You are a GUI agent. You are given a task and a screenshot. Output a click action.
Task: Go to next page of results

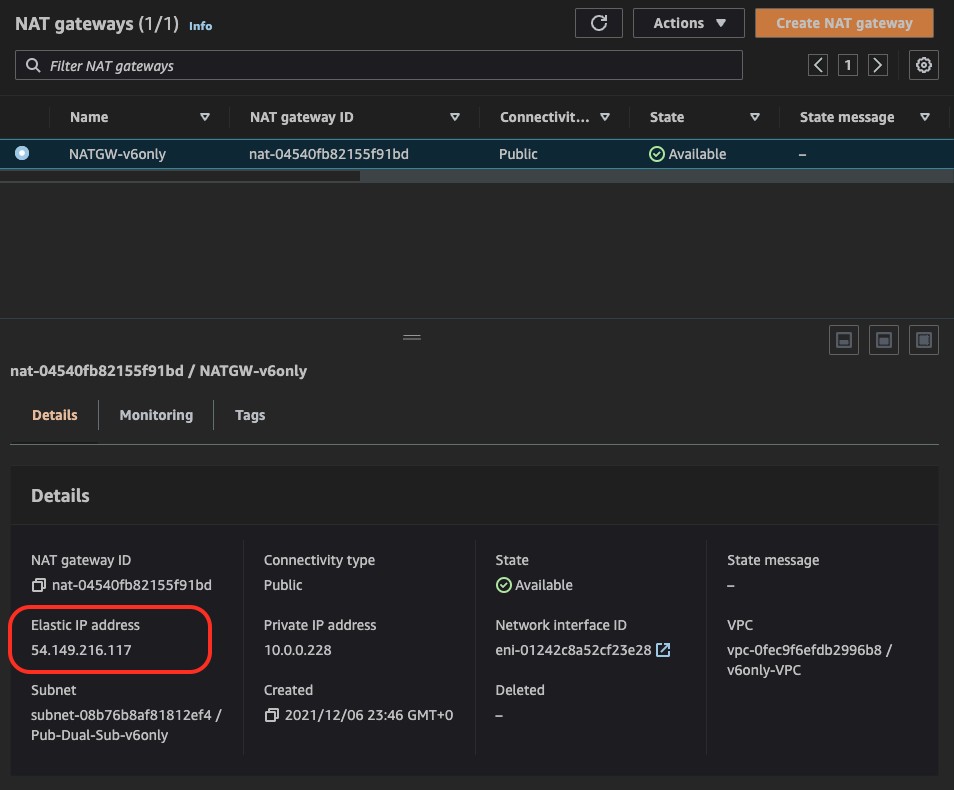click(x=877, y=65)
